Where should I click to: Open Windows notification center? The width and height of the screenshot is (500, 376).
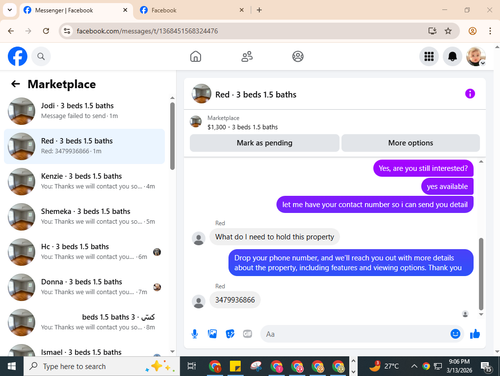(487, 366)
